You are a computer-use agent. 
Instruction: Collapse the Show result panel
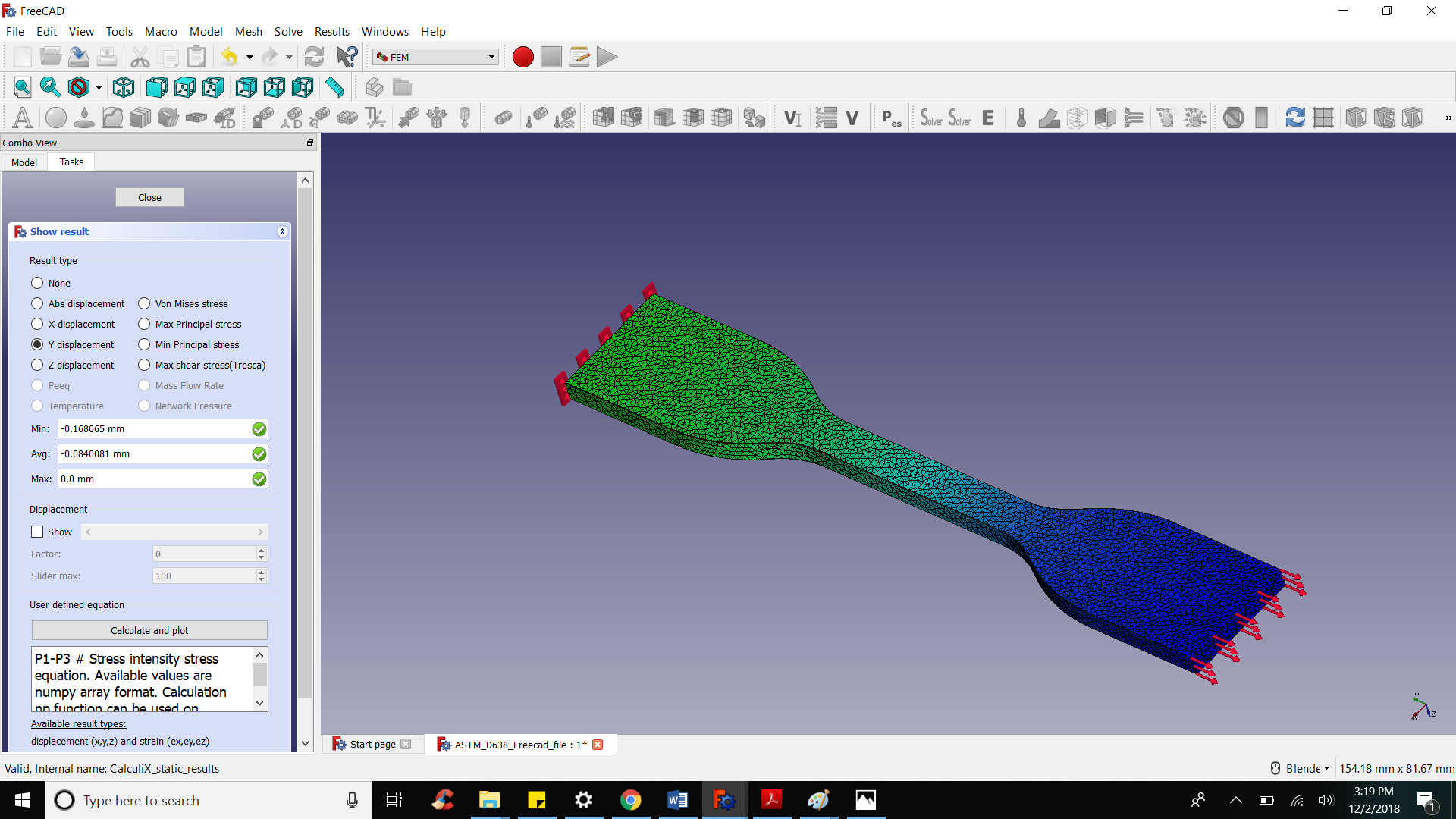(x=282, y=232)
